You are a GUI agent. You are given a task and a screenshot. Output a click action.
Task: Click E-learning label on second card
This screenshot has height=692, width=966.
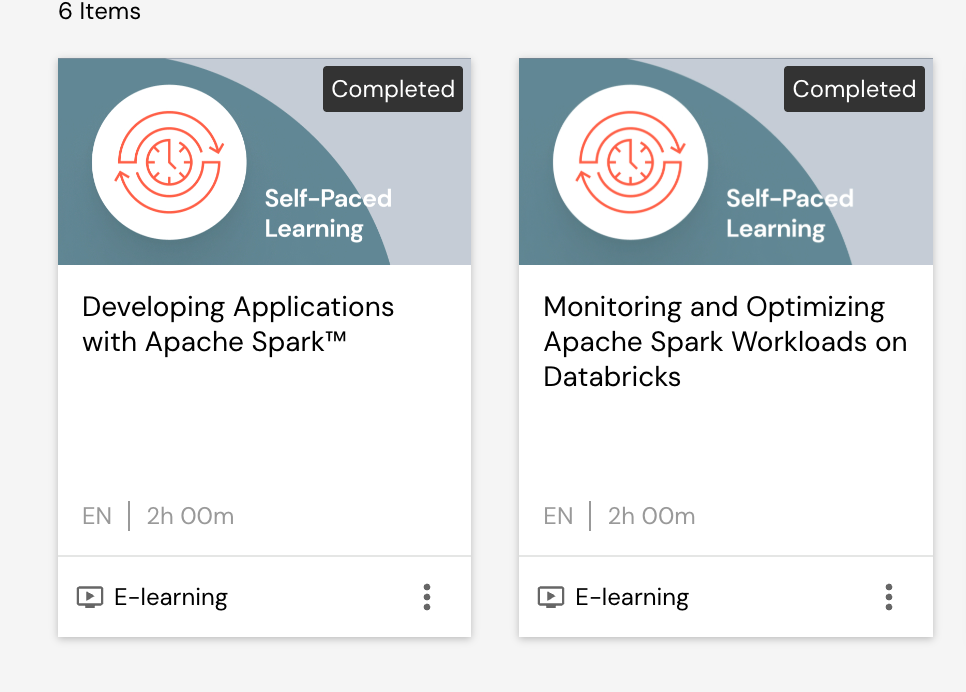click(632, 597)
